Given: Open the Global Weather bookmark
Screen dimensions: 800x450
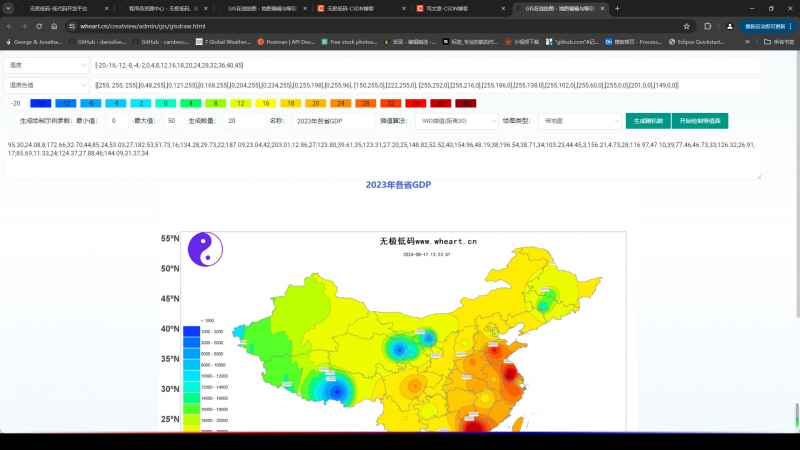Looking at the screenshot, I should 222,42.
